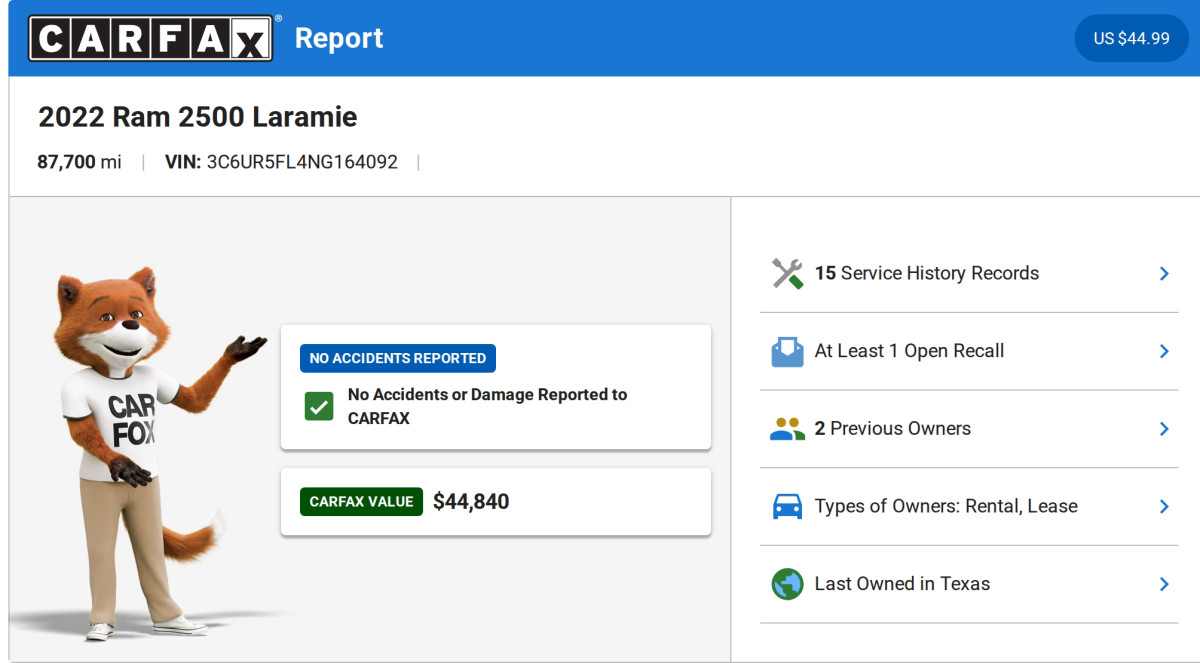Click the green checkmark no-accidents box
The image size is (1200, 663).
(319, 407)
